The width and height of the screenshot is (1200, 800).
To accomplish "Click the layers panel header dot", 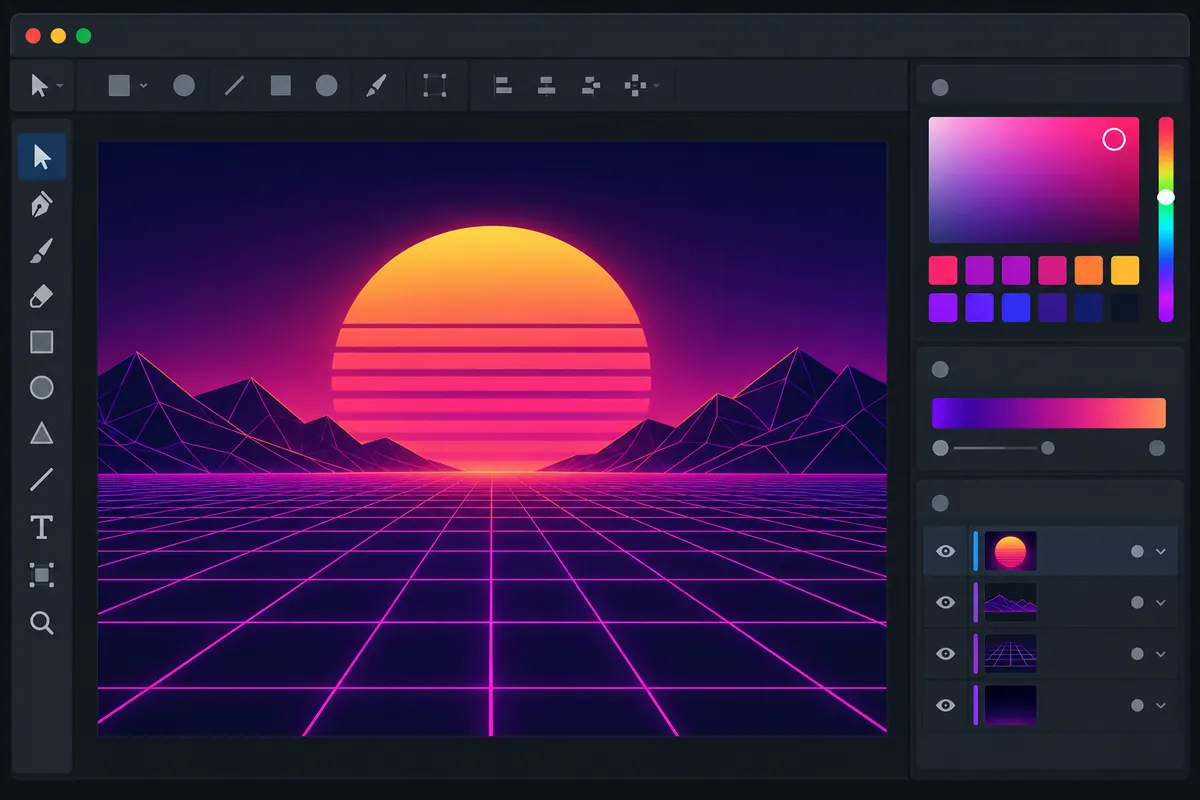I will click(940, 503).
